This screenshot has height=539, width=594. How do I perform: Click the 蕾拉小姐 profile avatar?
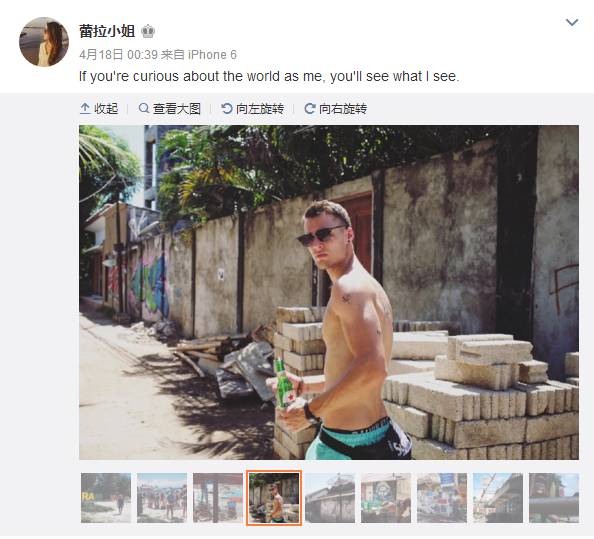[x=44, y=42]
